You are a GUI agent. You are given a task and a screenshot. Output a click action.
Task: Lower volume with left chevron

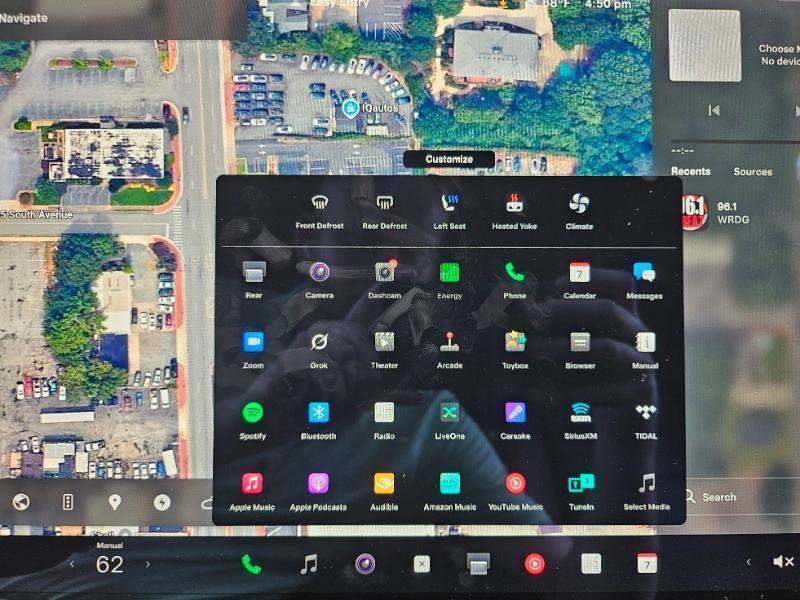[x=748, y=562]
